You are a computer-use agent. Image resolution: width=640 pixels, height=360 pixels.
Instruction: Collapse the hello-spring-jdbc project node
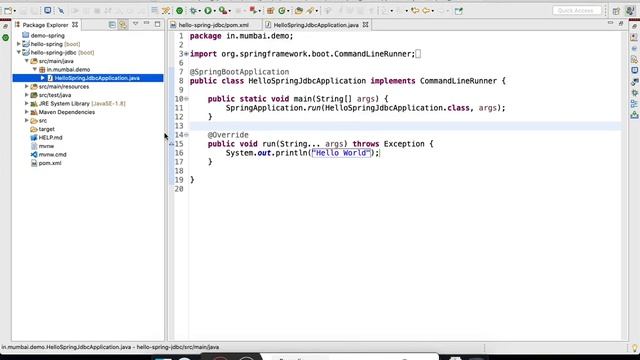[x=19, y=53]
